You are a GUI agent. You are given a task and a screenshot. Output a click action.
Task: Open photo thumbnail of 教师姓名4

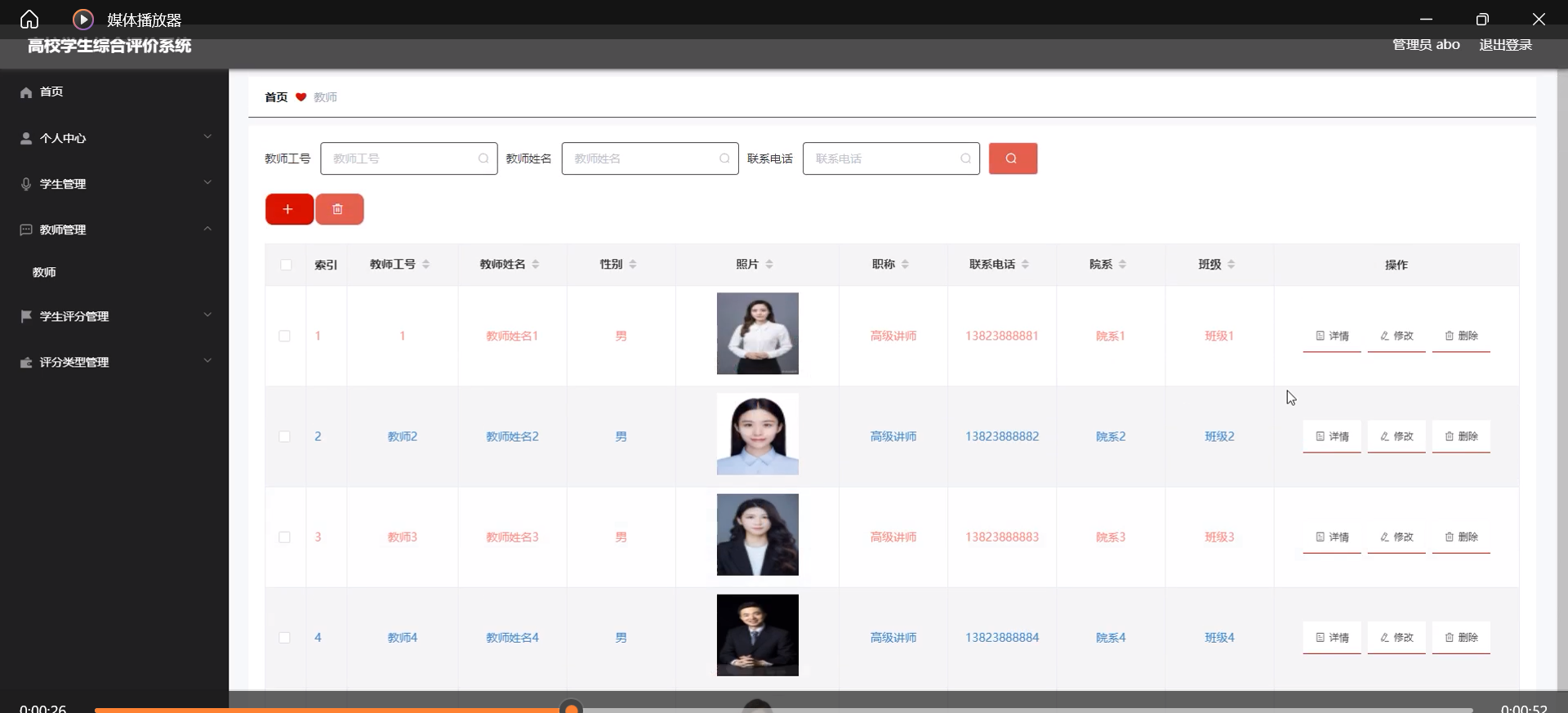coord(758,635)
